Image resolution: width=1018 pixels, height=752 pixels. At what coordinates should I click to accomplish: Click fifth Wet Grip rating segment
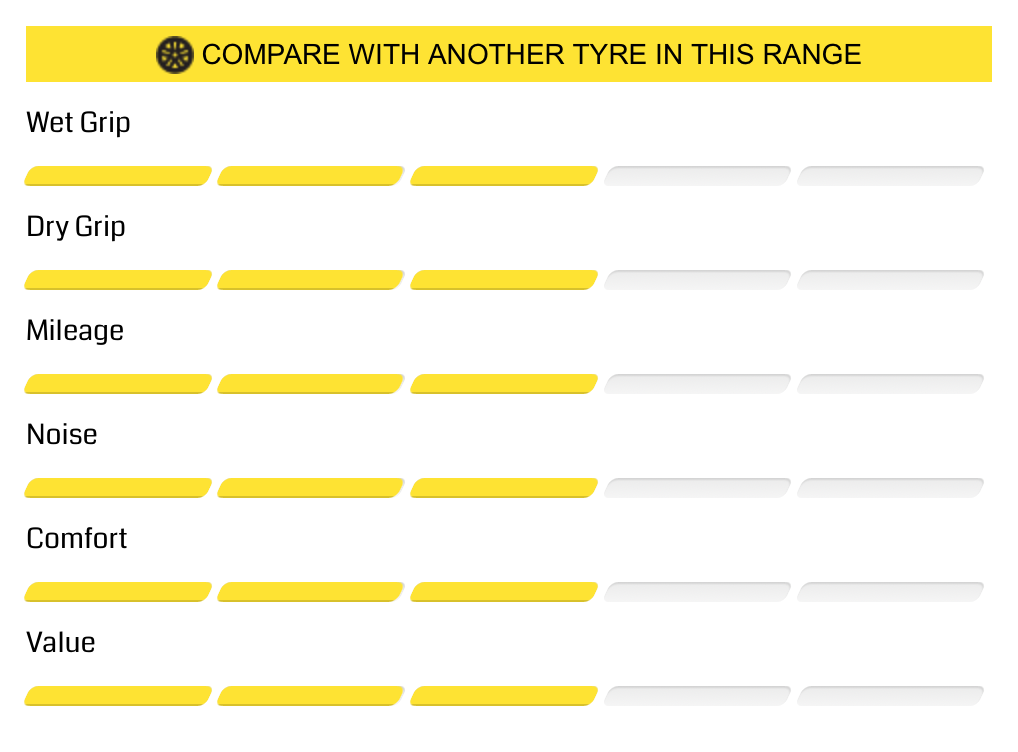coord(890,176)
